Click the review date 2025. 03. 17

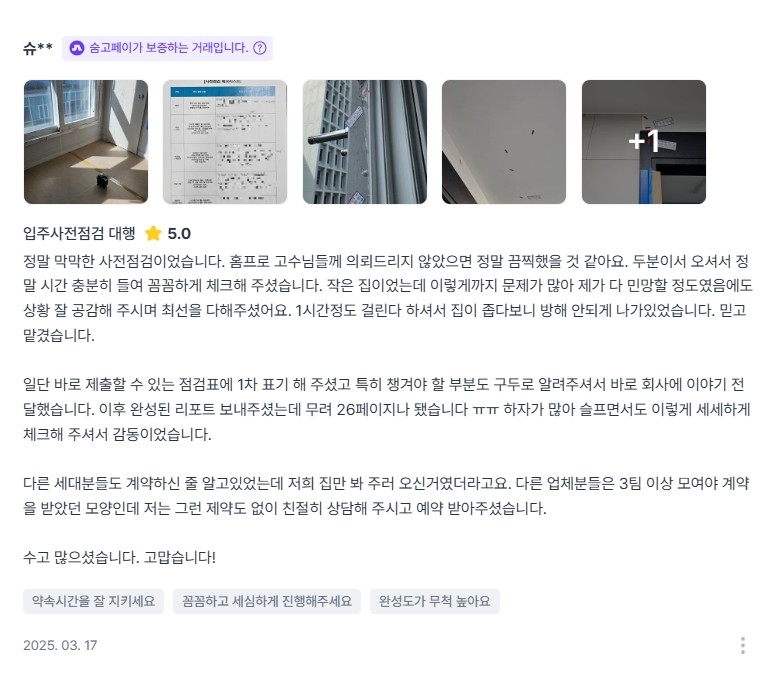click(60, 645)
